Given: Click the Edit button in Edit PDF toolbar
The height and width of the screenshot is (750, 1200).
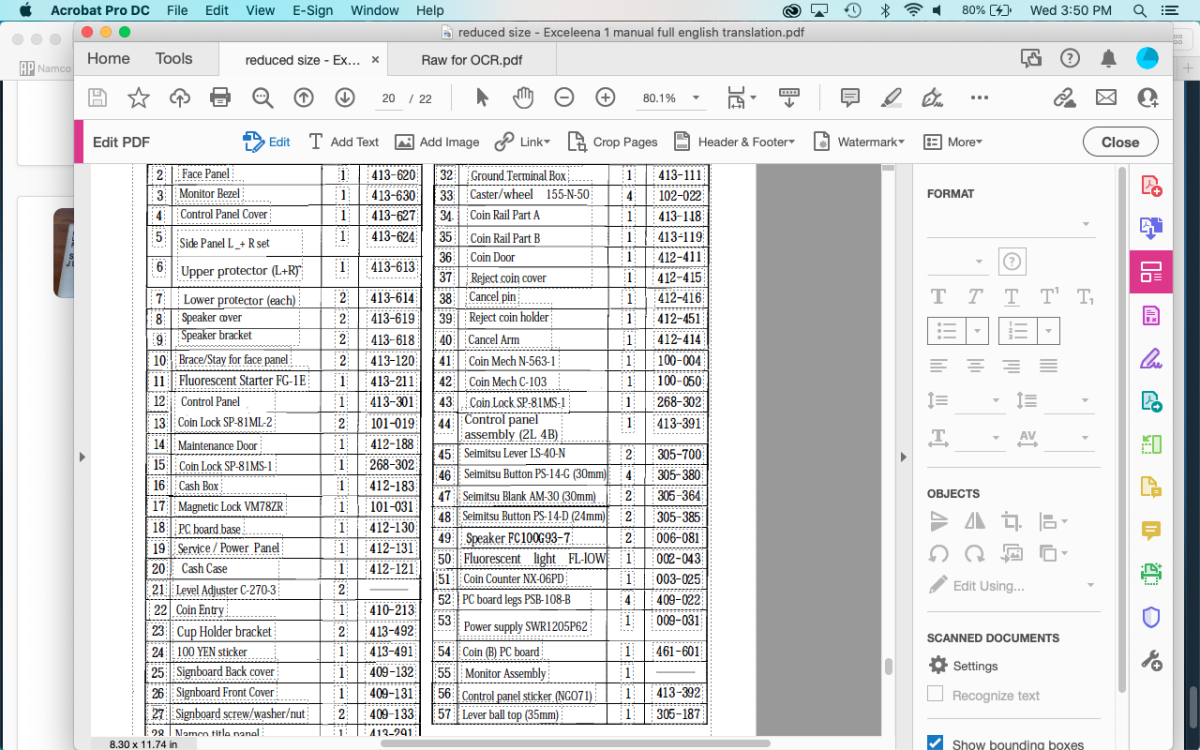Looking at the screenshot, I should coord(267,141).
